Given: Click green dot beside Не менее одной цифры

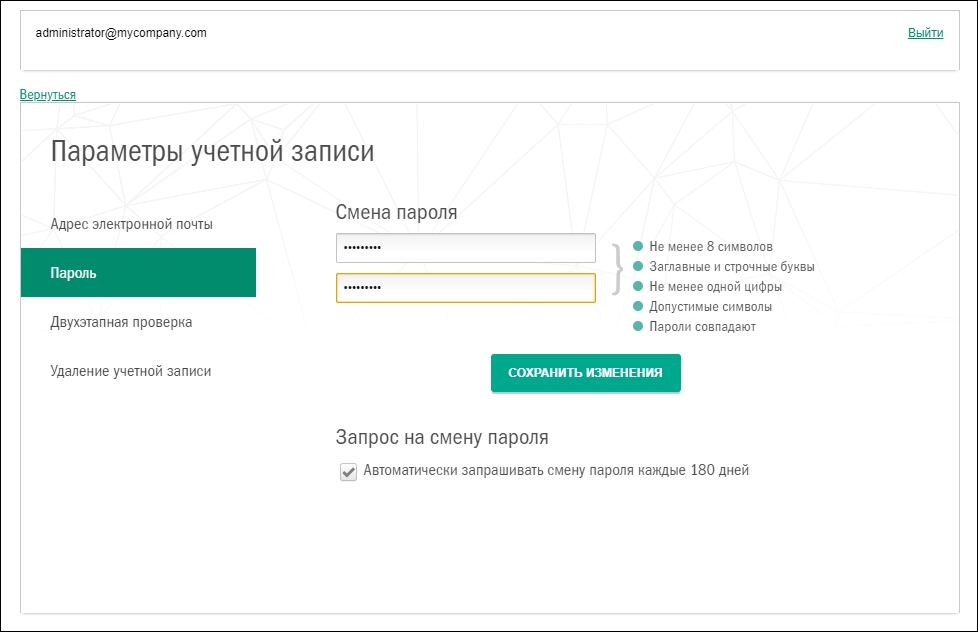Looking at the screenshot, I should 638,286.
